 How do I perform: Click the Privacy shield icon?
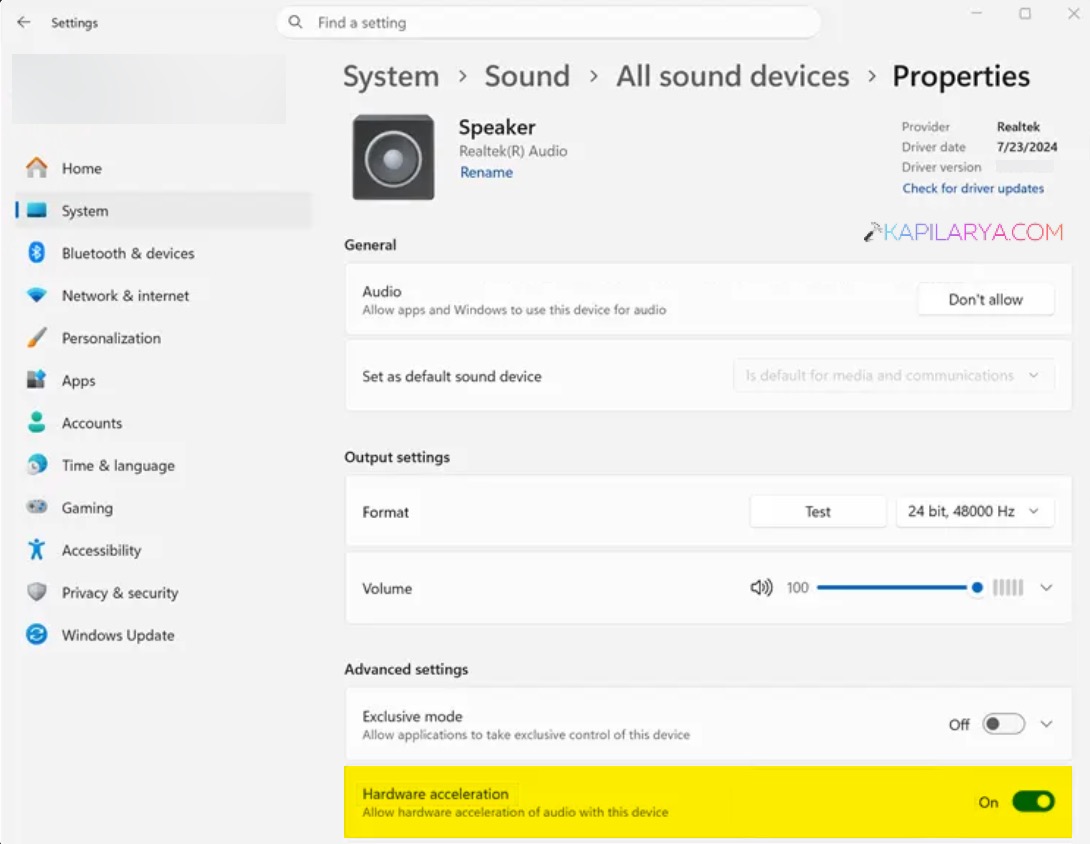point(37,592)
